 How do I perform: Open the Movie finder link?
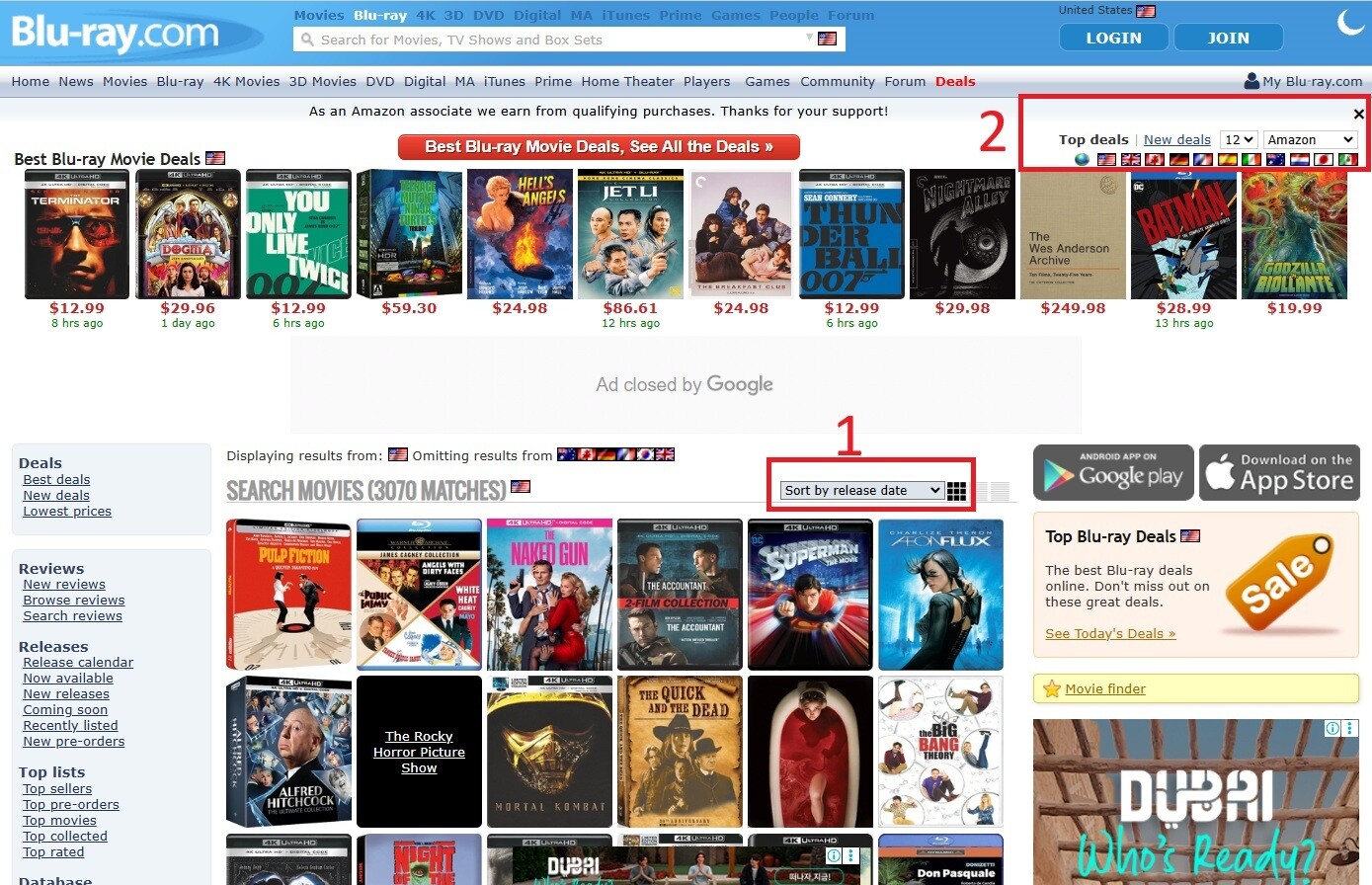(1105, 689)
